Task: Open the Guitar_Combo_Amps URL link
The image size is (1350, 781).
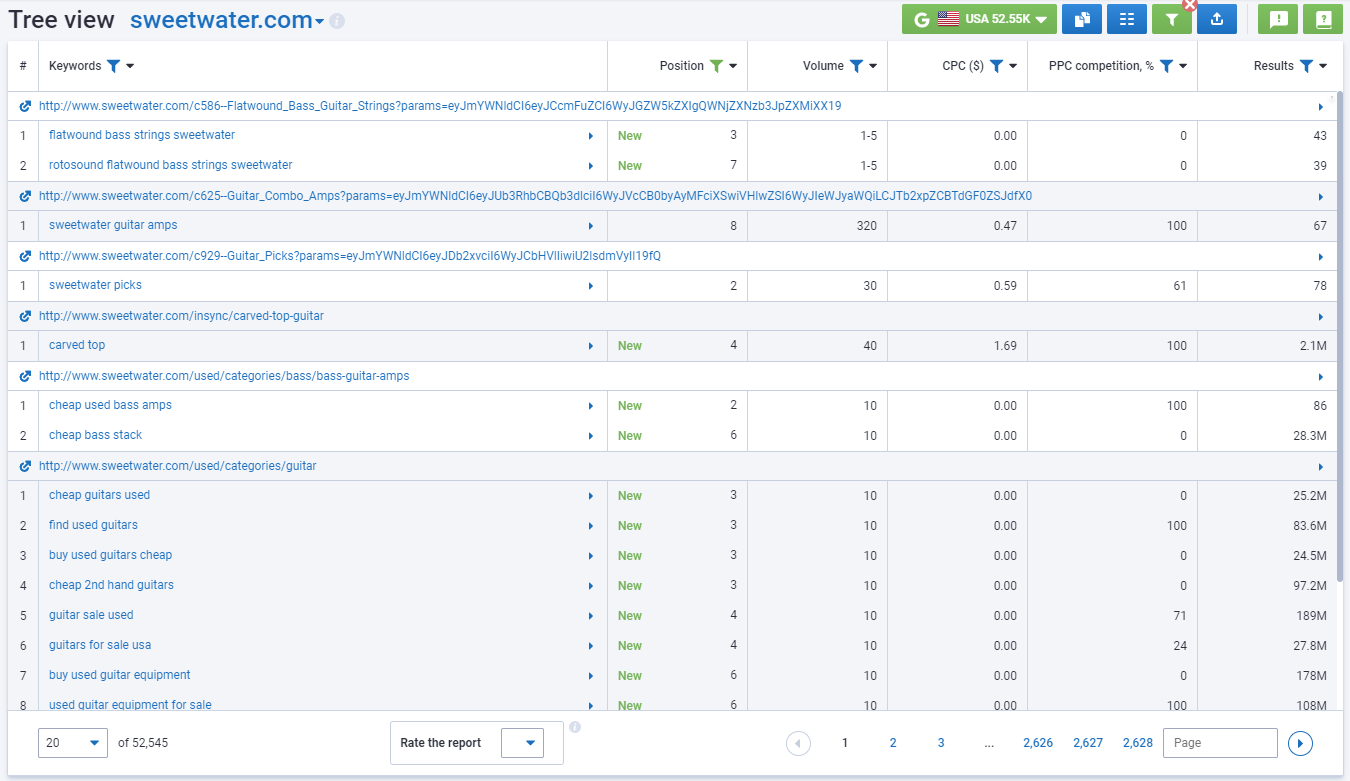Action: click(535, 196)
